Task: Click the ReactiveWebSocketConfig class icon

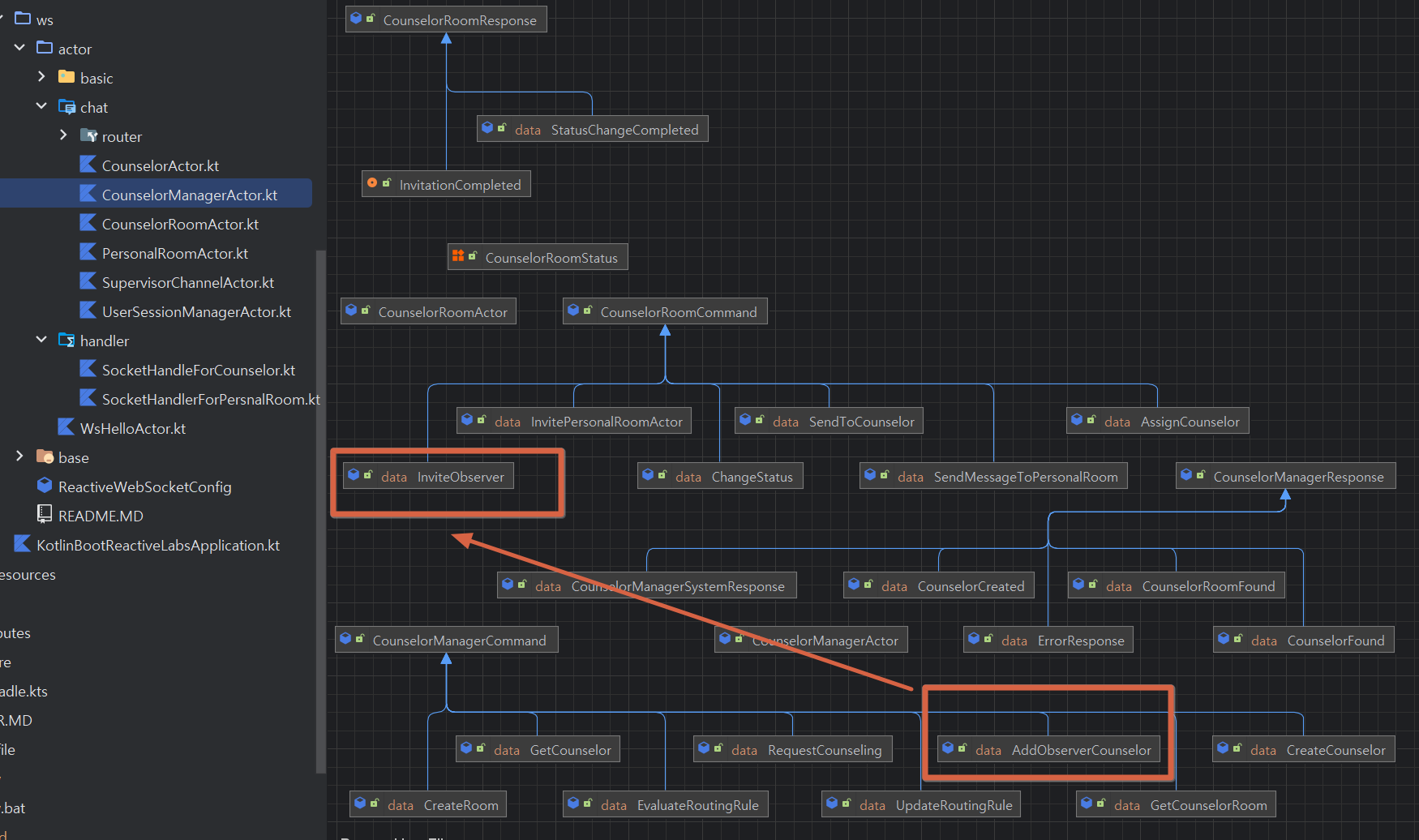Action: click(x=45, y=486)
